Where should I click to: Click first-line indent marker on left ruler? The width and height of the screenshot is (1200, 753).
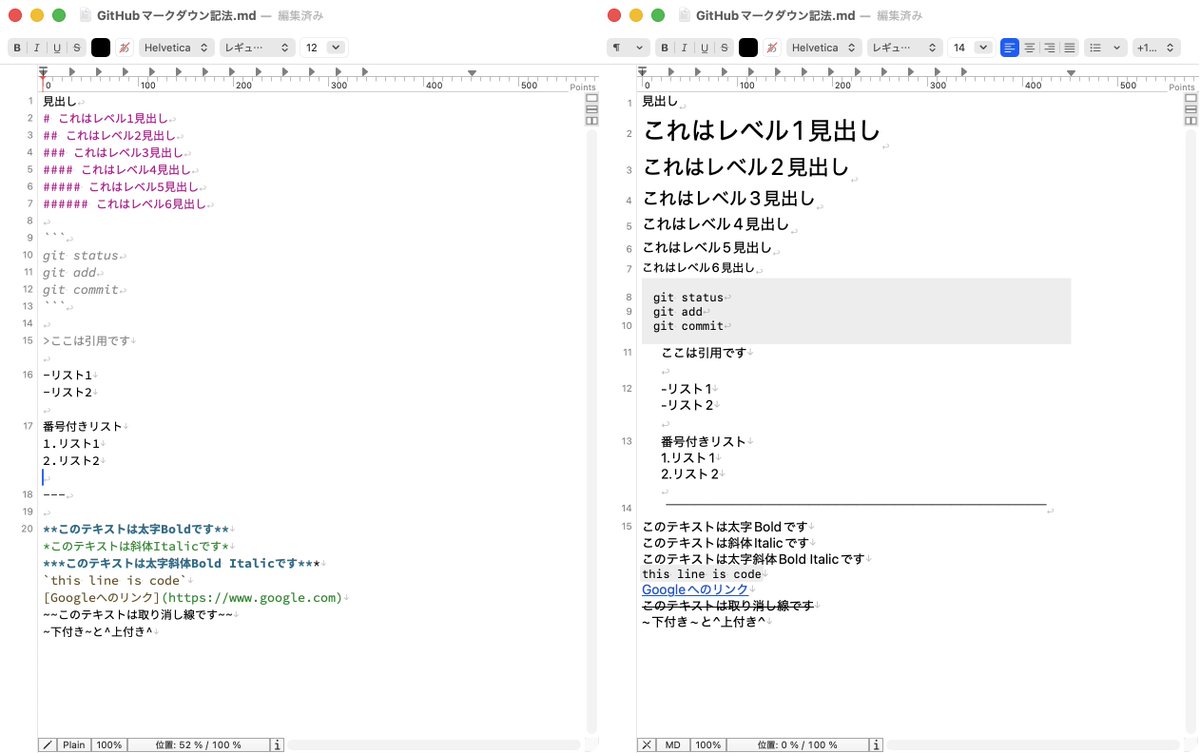tap(43, 72)
